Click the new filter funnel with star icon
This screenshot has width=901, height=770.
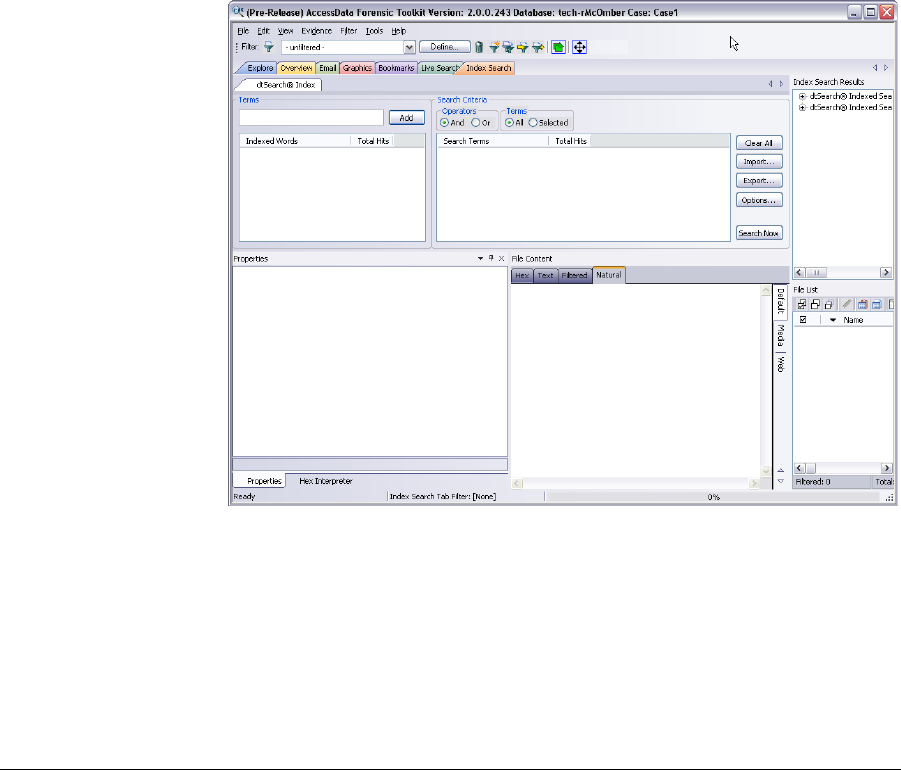494,47
